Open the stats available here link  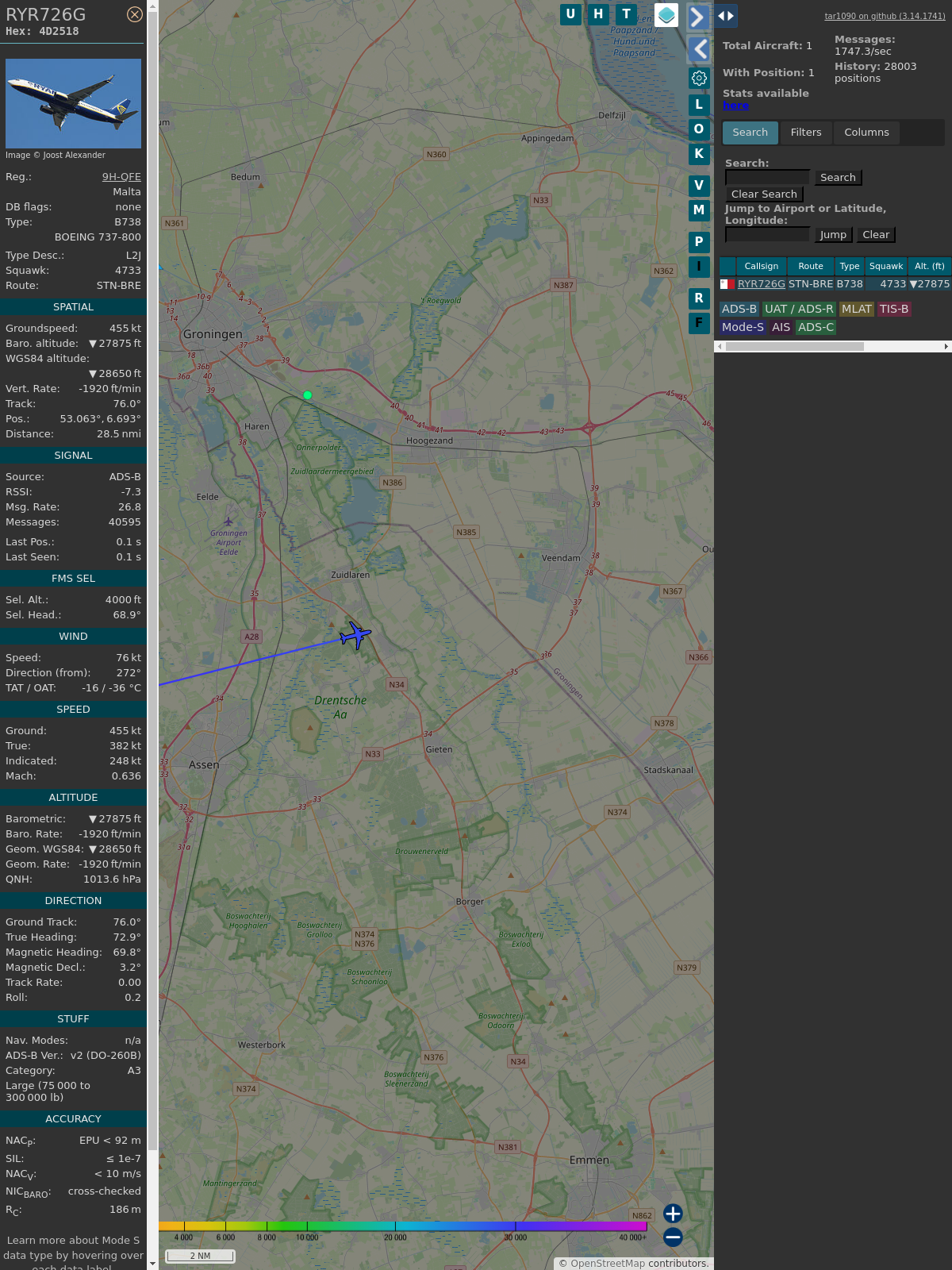pyautogui.click(x=735, y=106)
